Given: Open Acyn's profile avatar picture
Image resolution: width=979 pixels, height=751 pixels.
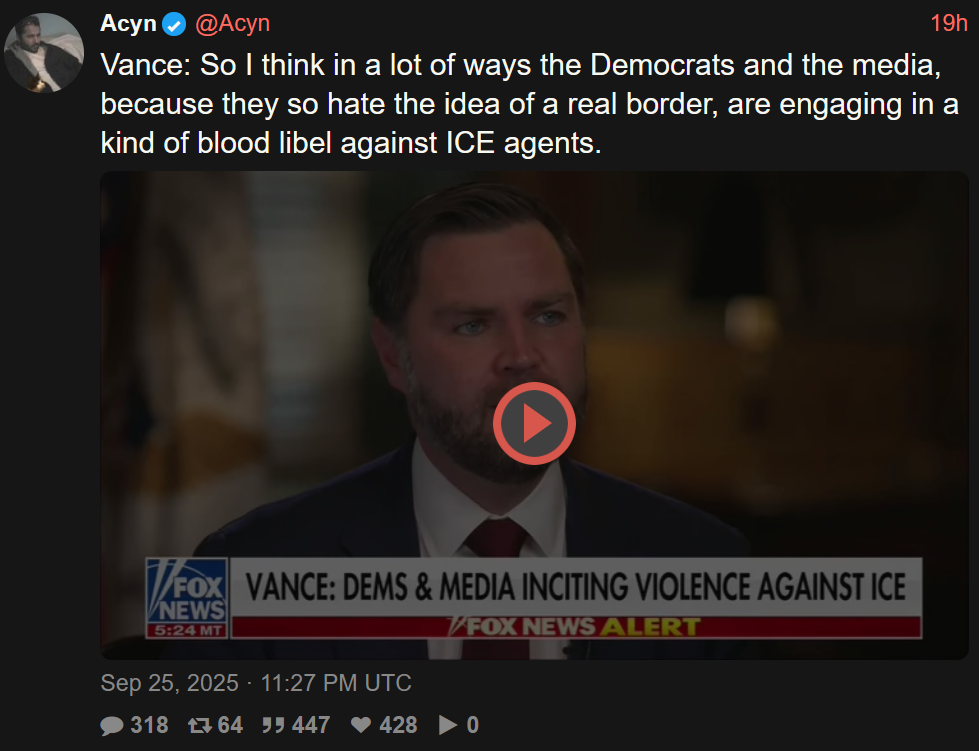Looking at the screenshot, I should (x=42, y=54).
